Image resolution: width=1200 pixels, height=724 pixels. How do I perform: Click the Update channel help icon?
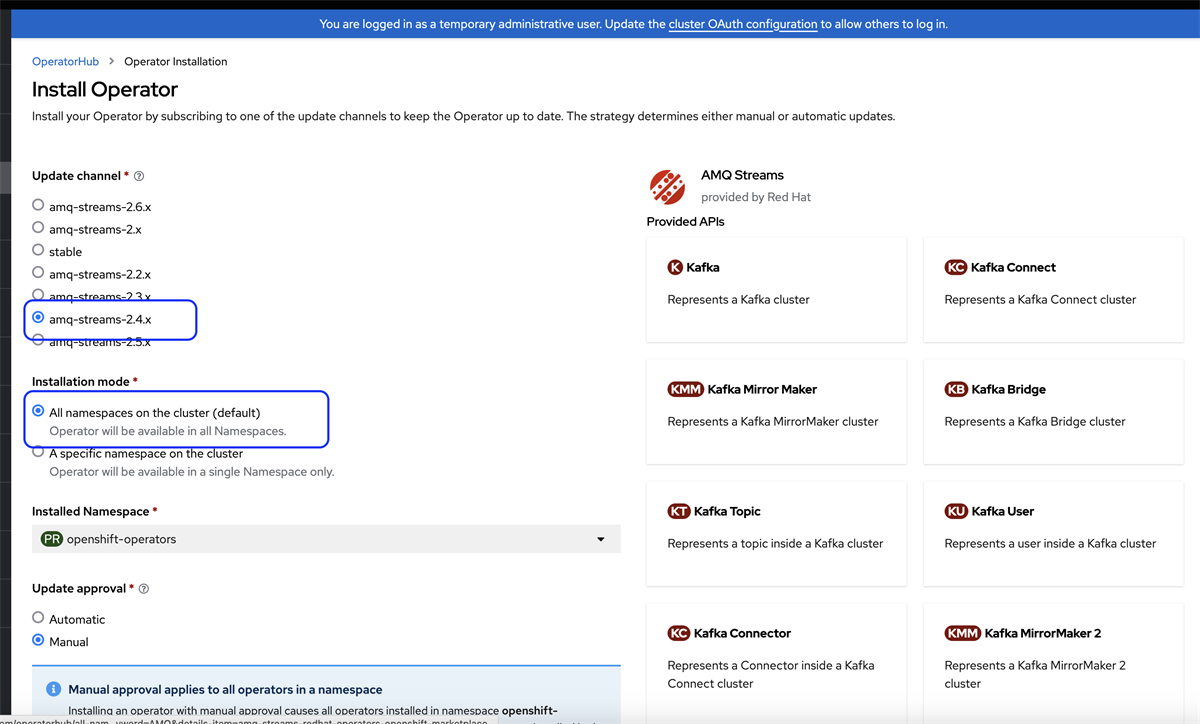pyautogui.click(x=139, y=176)
